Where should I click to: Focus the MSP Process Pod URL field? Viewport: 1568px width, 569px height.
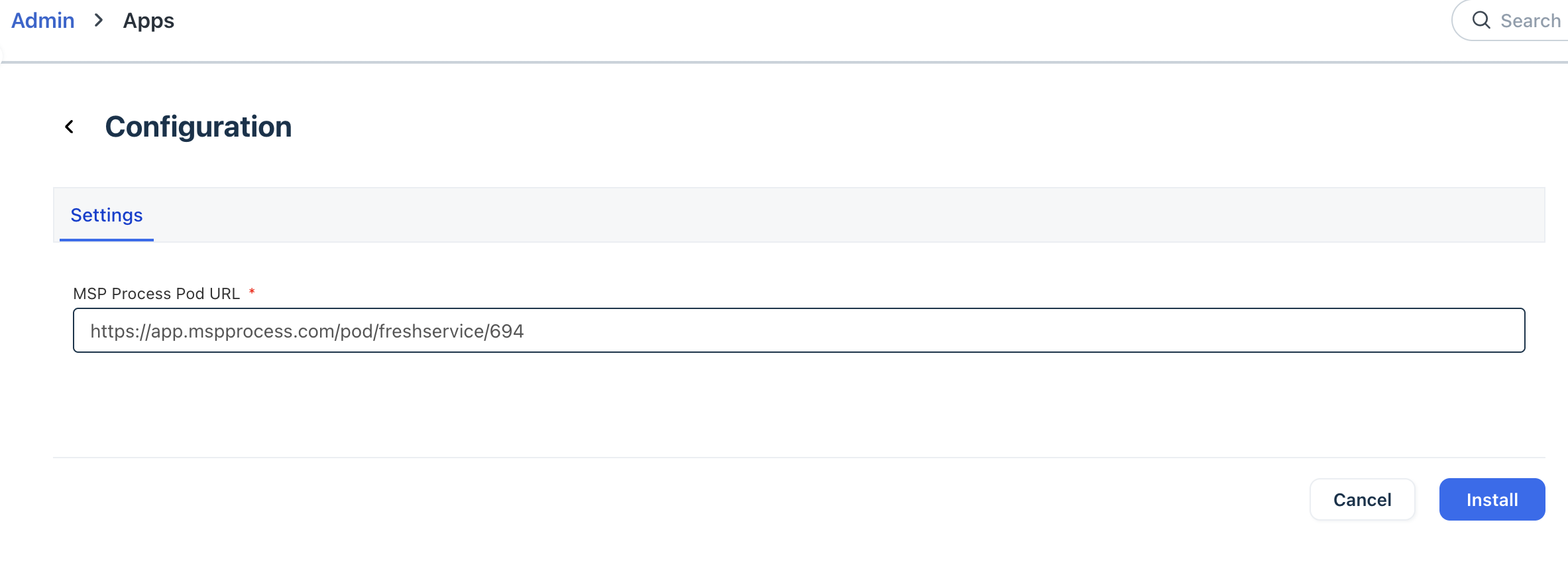point(799,330)
